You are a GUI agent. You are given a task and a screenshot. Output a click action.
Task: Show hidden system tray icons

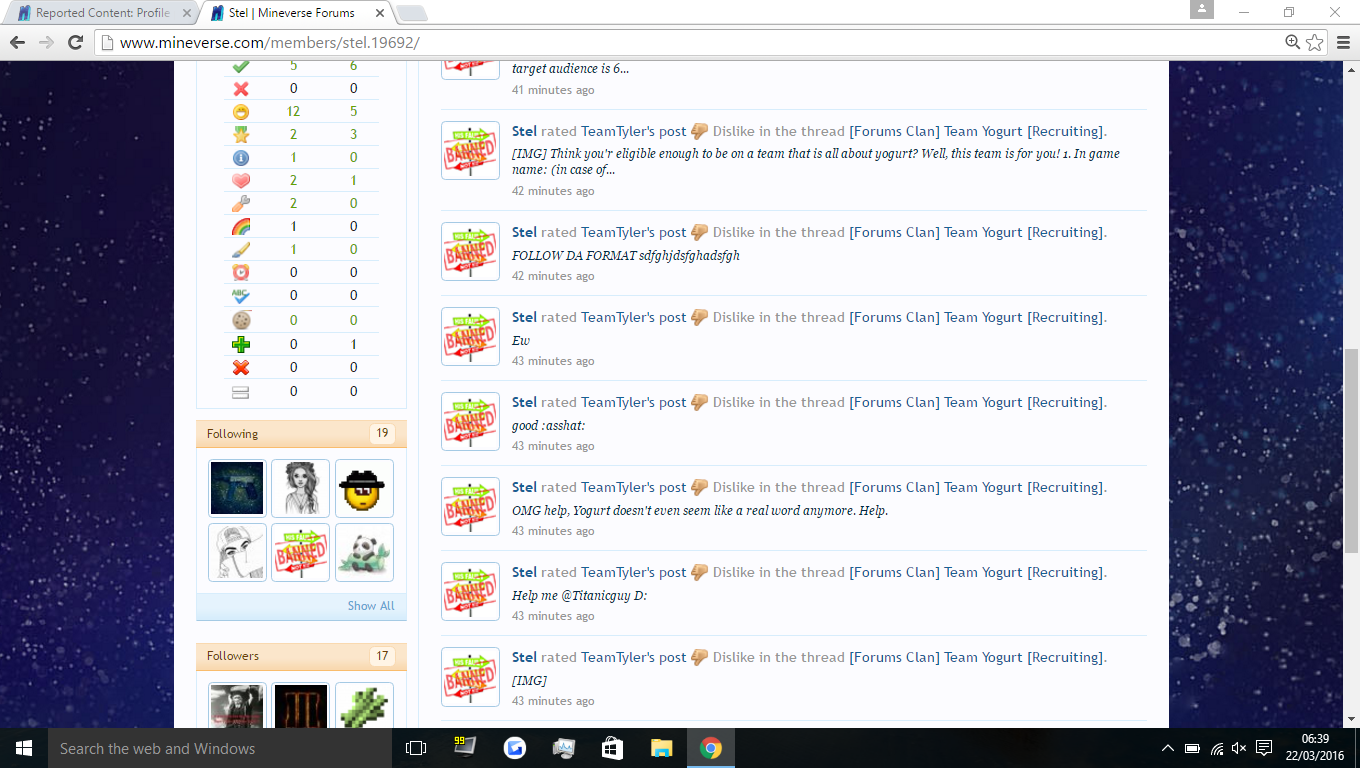coord(1167,748)
